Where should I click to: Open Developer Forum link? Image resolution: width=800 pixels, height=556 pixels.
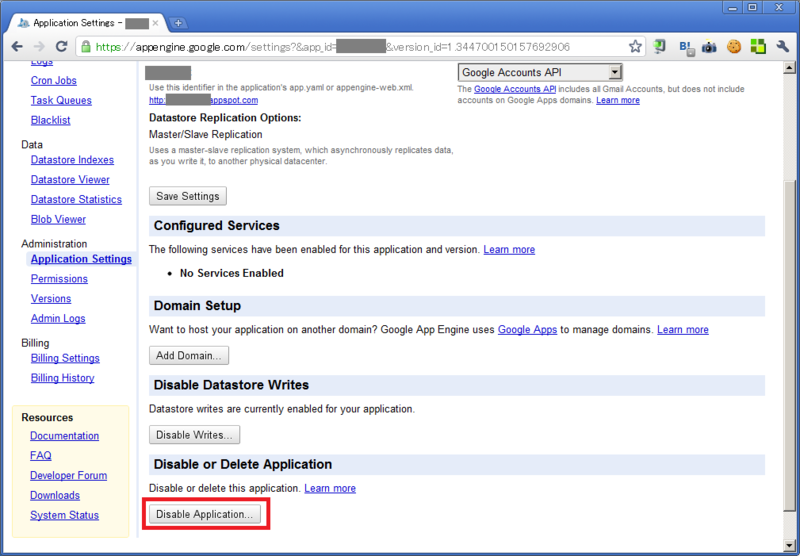point(69,476)
